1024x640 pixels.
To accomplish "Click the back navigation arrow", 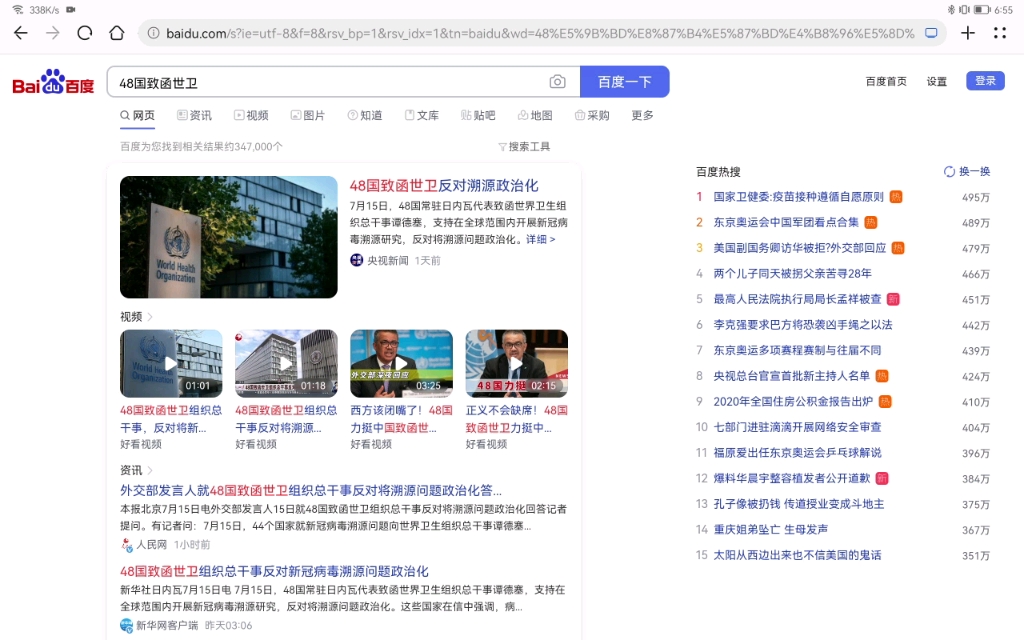I will tap(20, 32).
